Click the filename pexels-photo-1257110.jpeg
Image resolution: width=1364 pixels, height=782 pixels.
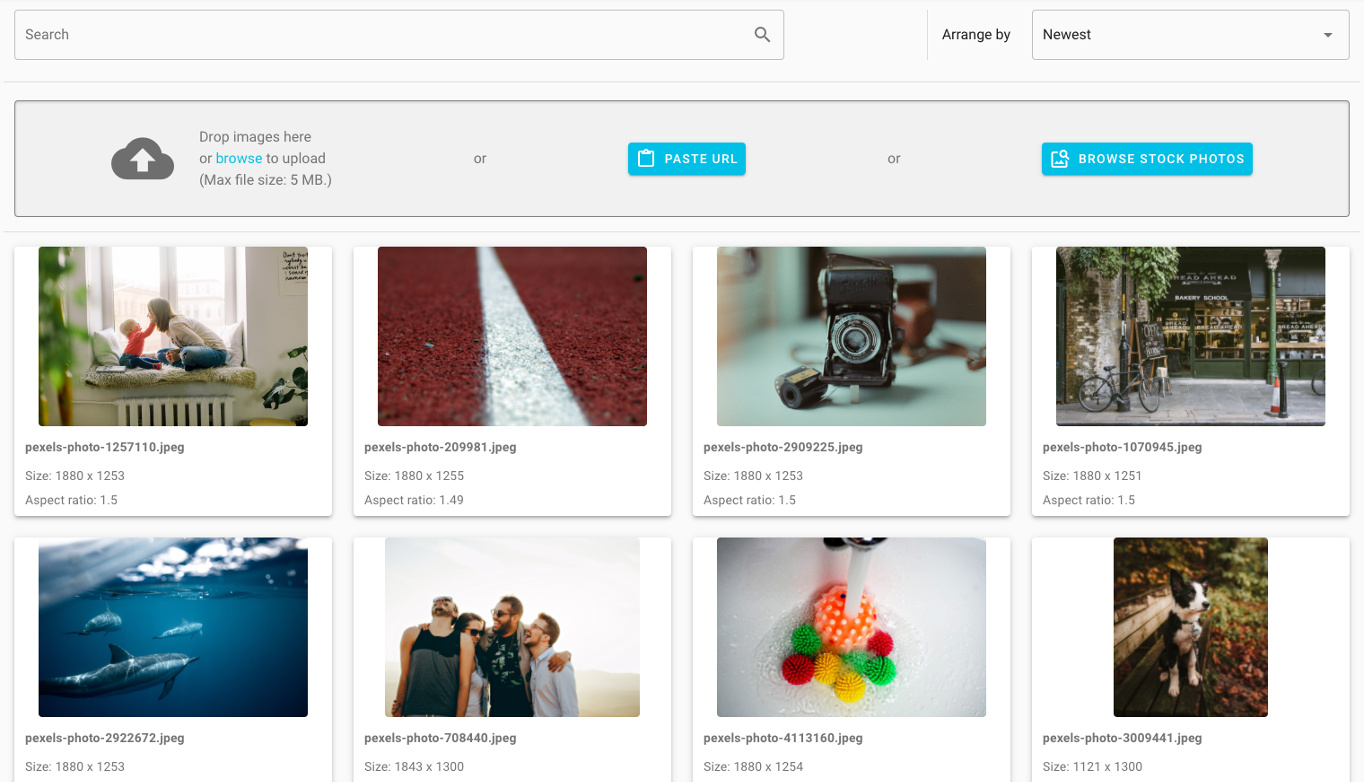pos(105,447)
